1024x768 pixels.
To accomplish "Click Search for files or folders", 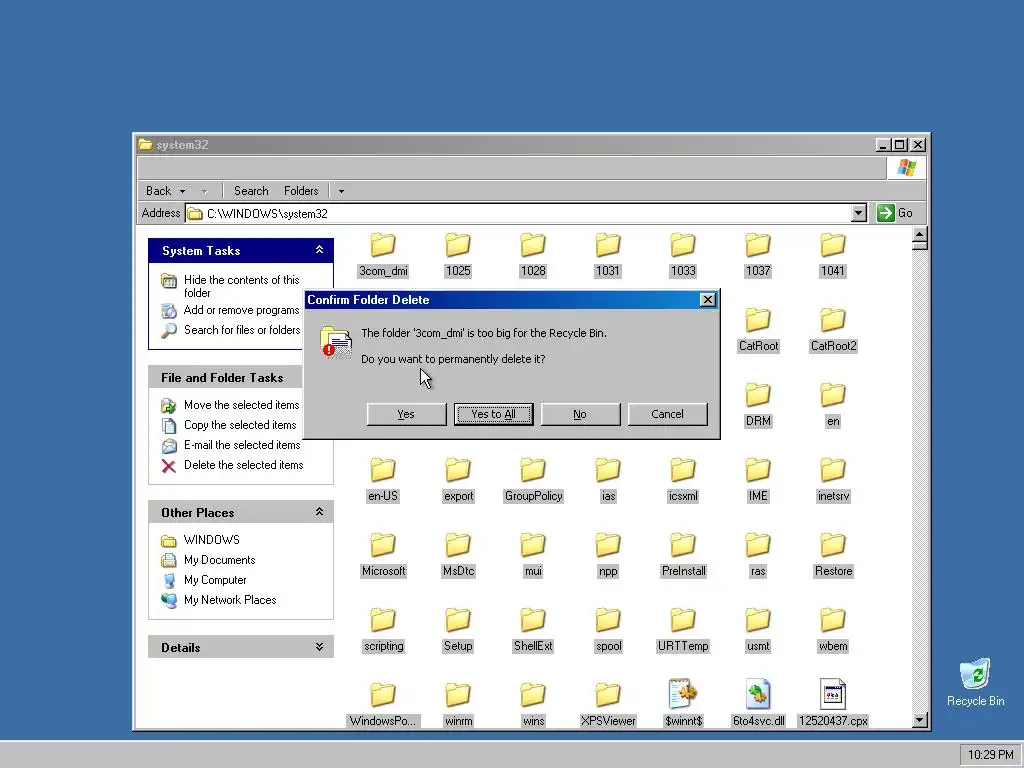I will pos(231,330).
